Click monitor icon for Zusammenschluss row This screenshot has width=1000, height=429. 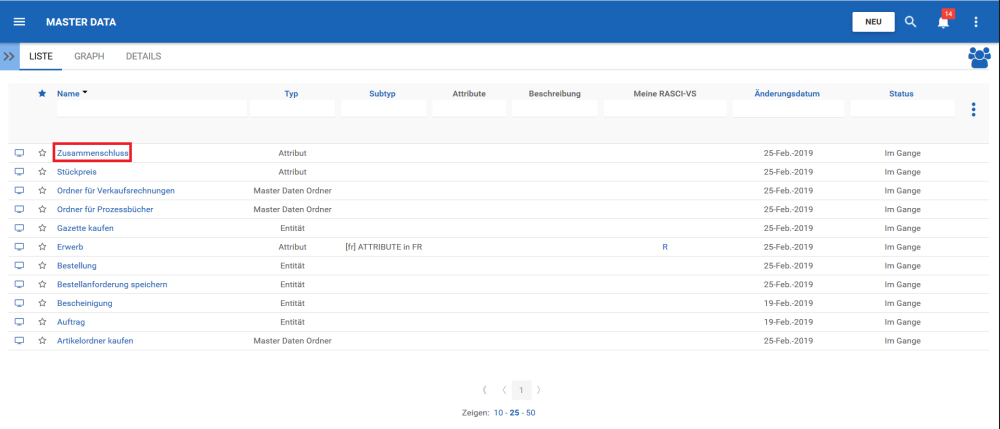[x=19, y=153]
